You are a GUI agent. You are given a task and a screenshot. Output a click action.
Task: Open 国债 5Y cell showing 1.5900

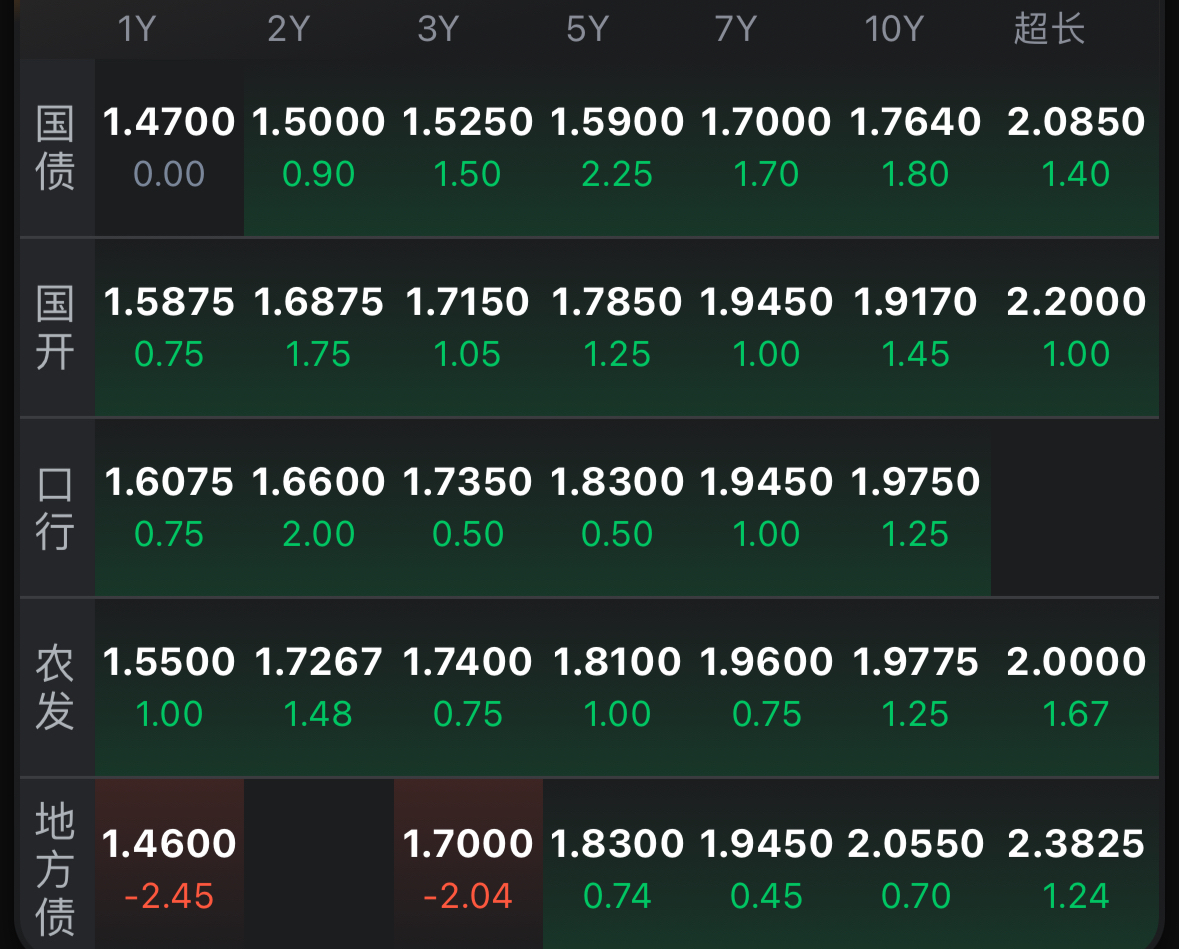pos(617,148)
